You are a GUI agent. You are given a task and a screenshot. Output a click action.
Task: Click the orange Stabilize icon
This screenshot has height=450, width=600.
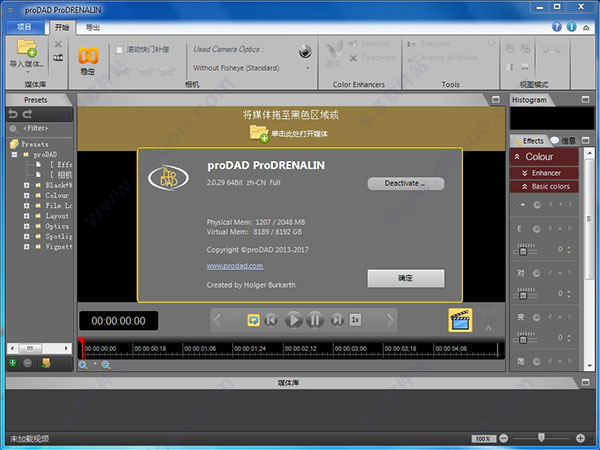click(x=88, y=55)
